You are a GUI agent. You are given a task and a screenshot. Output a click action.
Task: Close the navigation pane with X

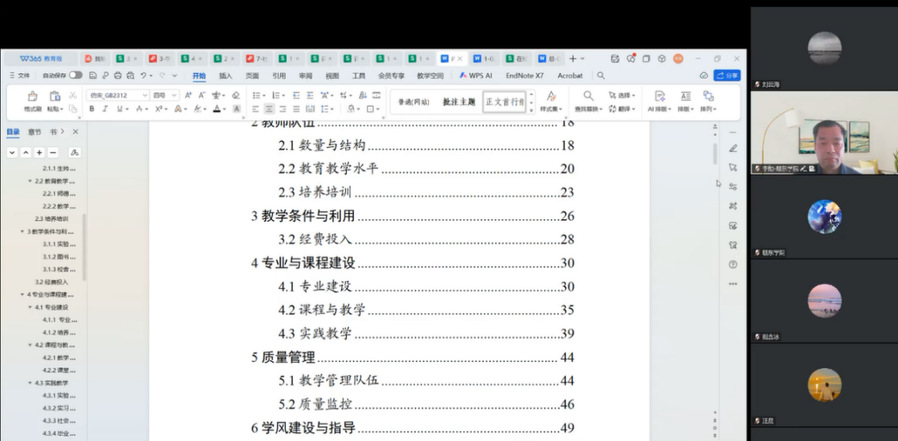[x=75, y=131]
